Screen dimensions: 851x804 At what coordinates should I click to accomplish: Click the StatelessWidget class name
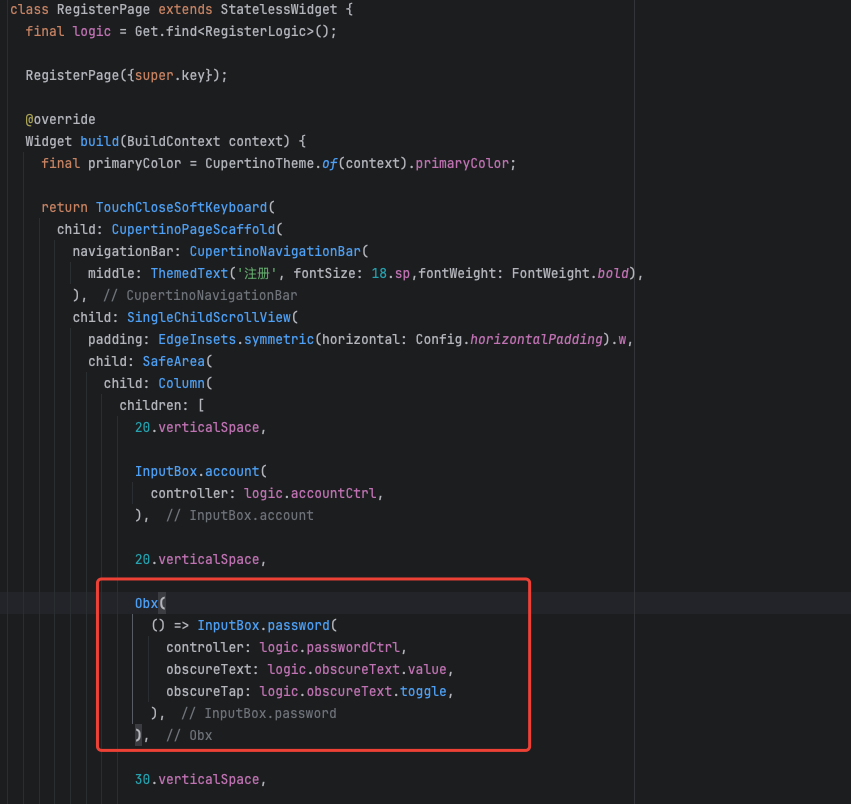coord(278,10)
